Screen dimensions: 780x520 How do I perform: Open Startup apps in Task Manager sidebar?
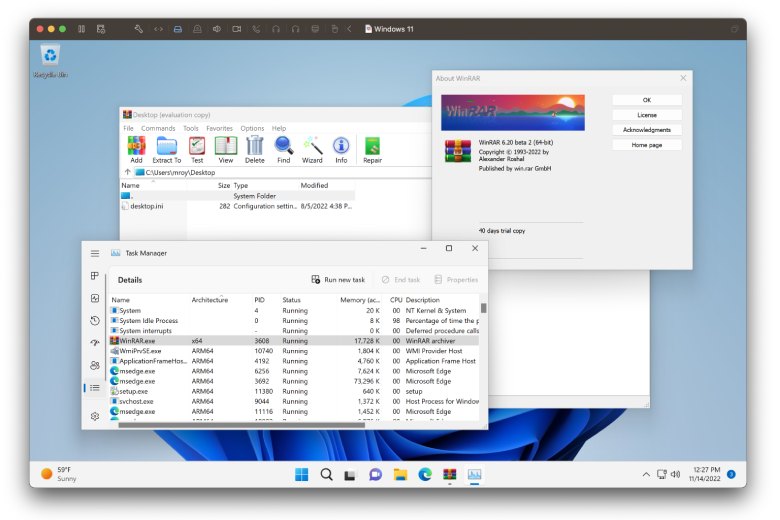tap(95, 343)
